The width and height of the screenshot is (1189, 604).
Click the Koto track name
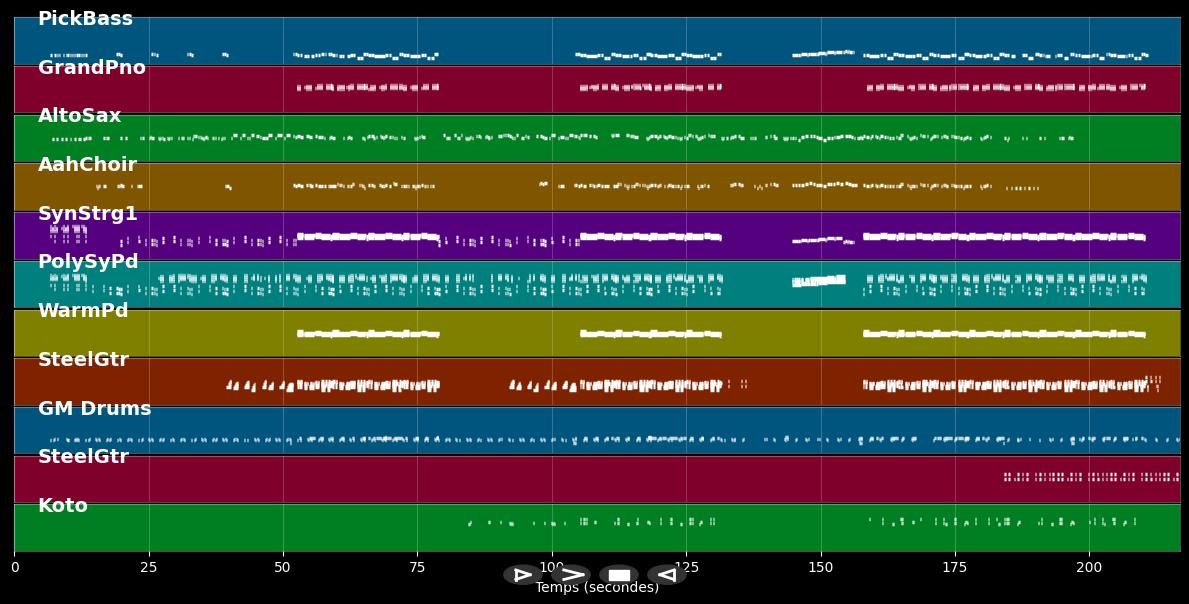(x=63, y=506)
